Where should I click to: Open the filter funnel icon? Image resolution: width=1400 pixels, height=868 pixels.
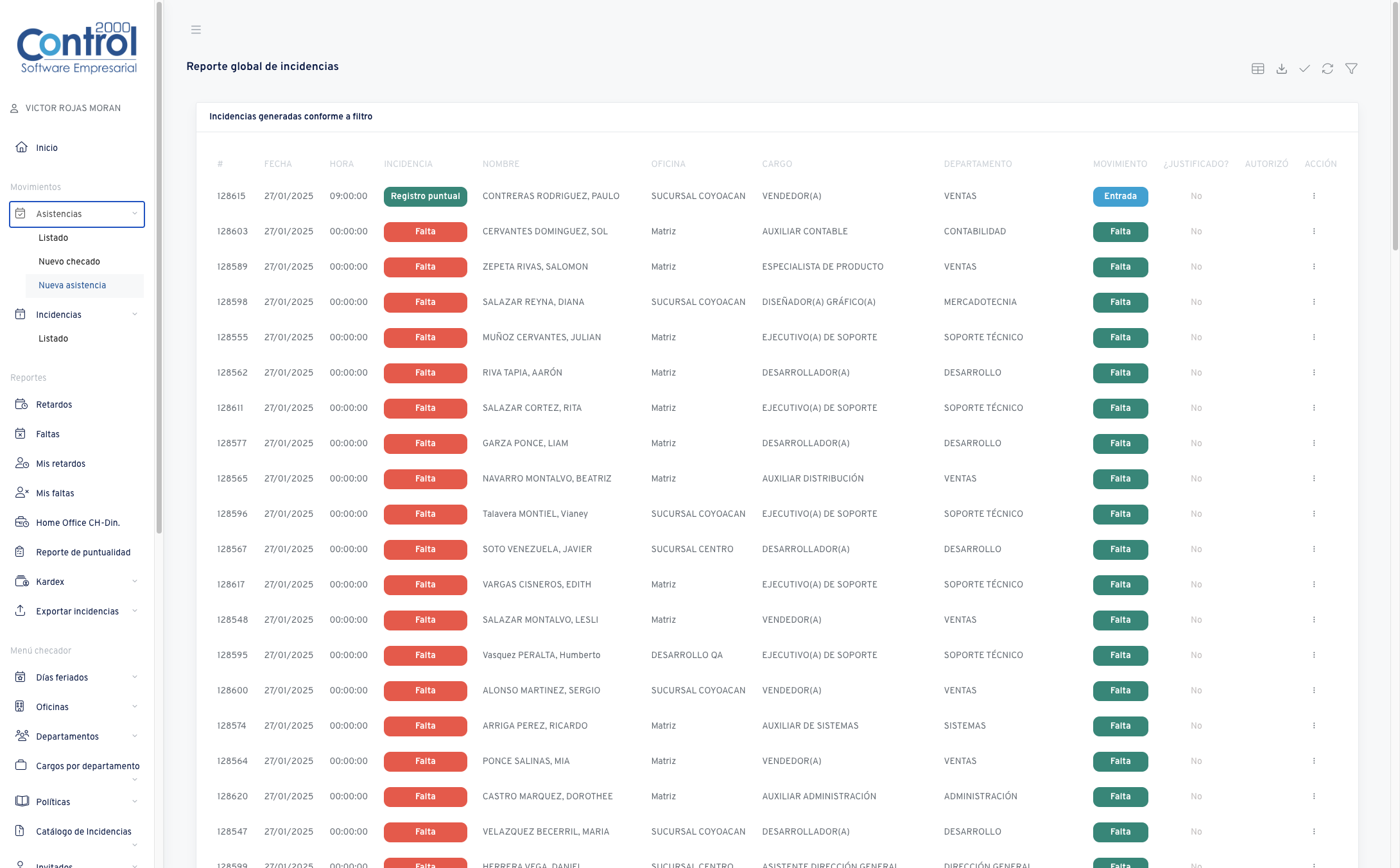(1351, 69)
